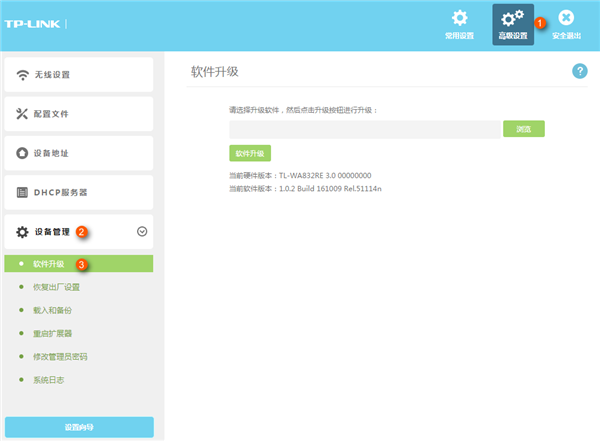
Task: Click the 无线设置 Wi-Fi icon
Action: coord(22,74)
